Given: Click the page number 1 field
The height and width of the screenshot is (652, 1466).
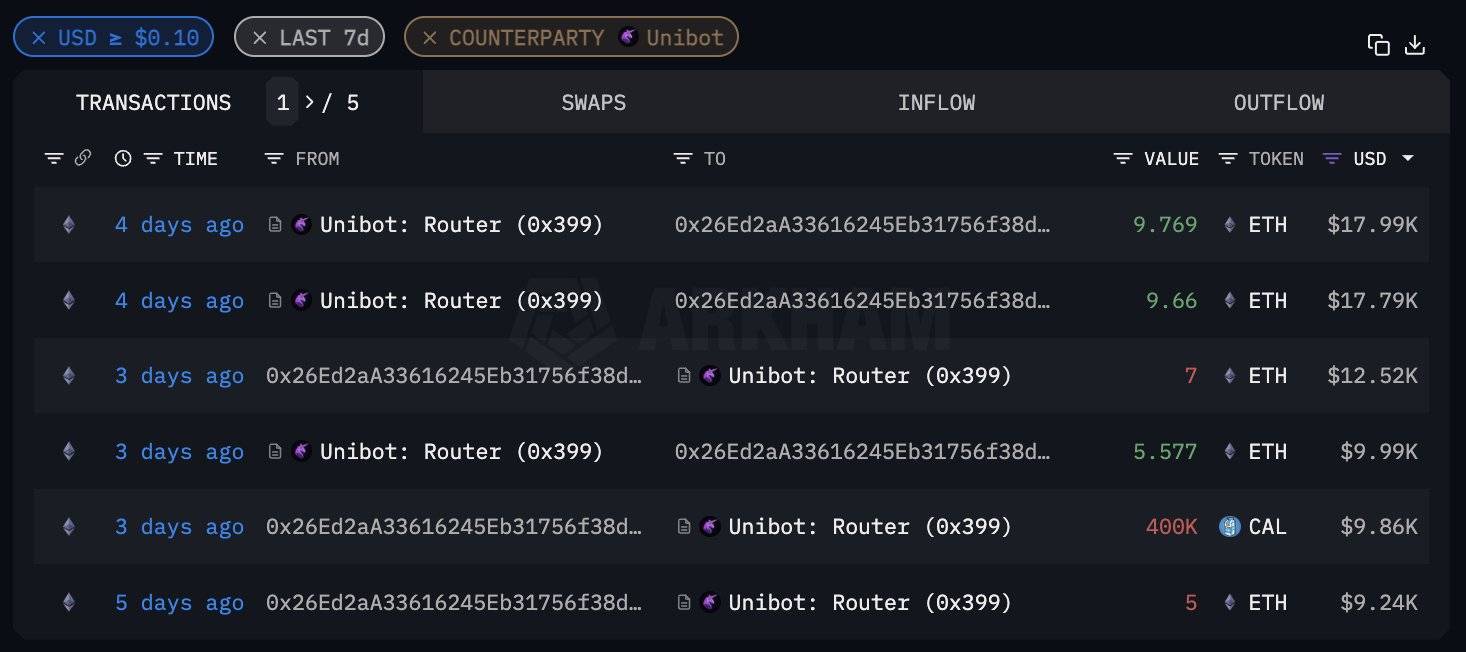Looking at the screenshot, I should 282,103.
